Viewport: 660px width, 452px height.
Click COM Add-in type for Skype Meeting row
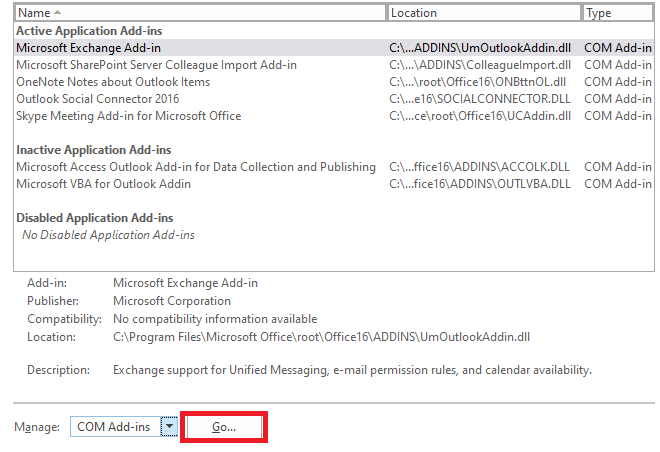[x=617, y=116]
